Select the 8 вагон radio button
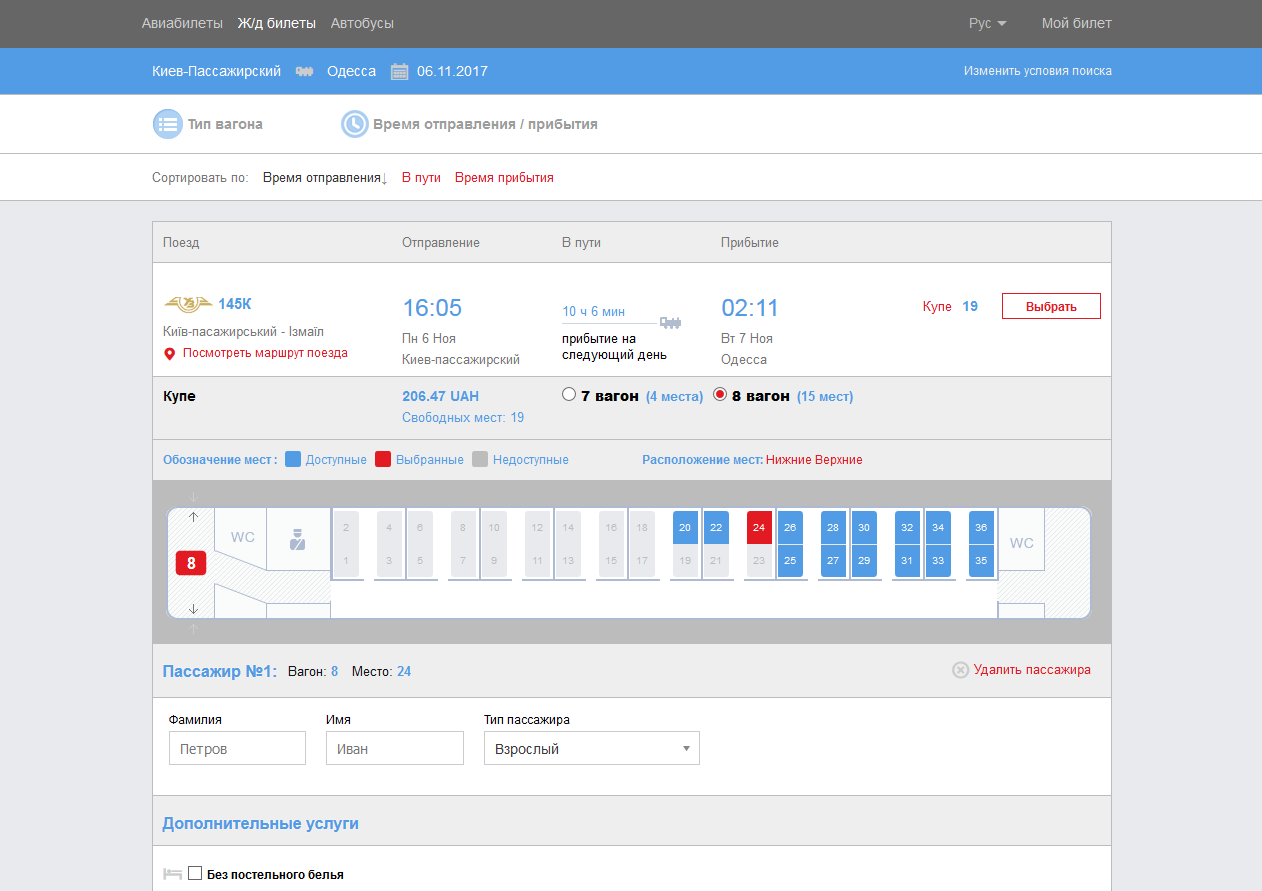The width and height of the screenshot is (1262, 891). pos(720,395)
